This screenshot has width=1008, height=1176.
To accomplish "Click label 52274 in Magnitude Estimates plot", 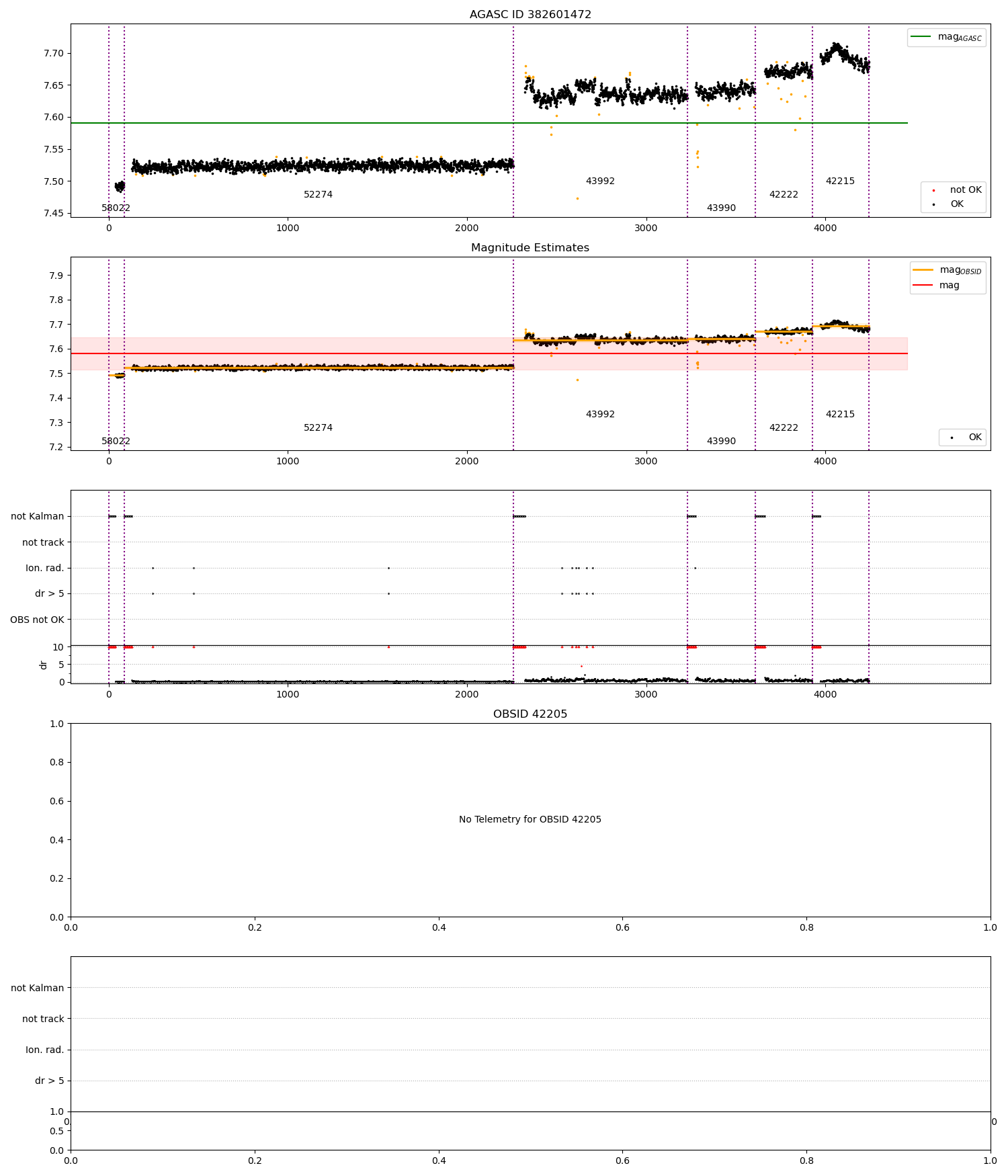I will click(x=318, y=428).
